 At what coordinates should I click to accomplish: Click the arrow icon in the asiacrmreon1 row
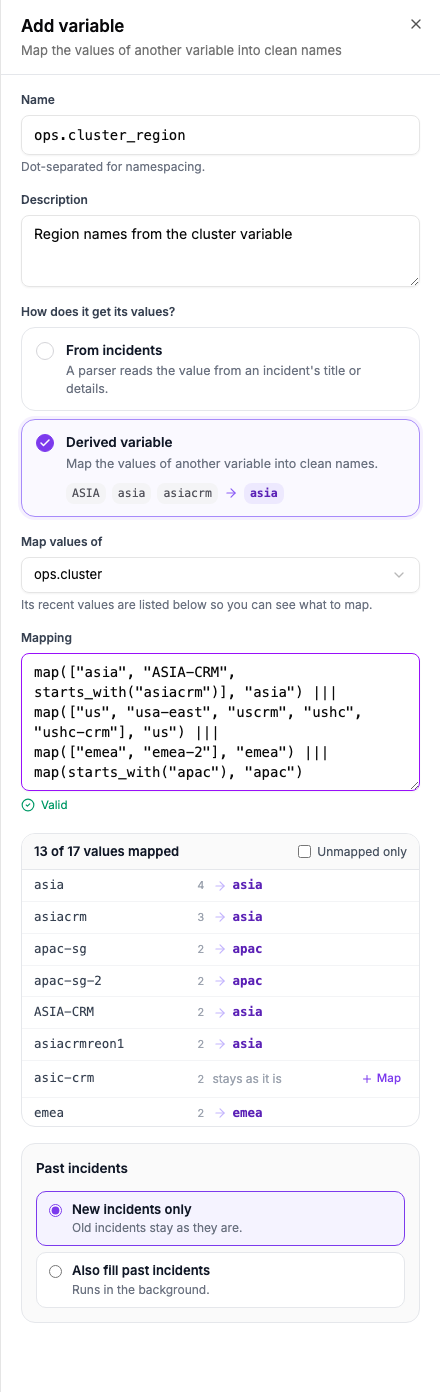[220, 1044]
